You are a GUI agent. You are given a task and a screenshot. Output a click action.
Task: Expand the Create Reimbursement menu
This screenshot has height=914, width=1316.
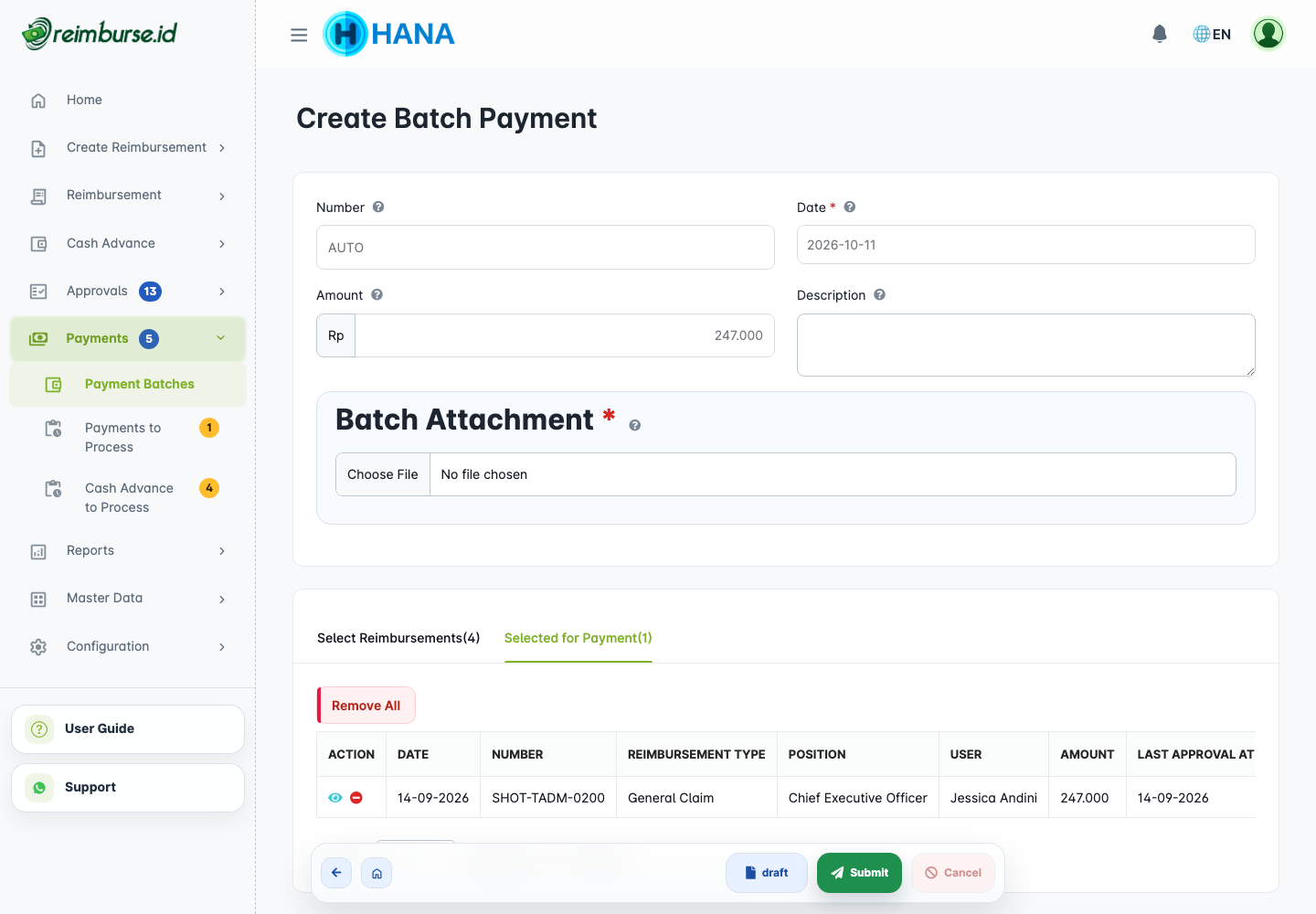pos(128,147)
